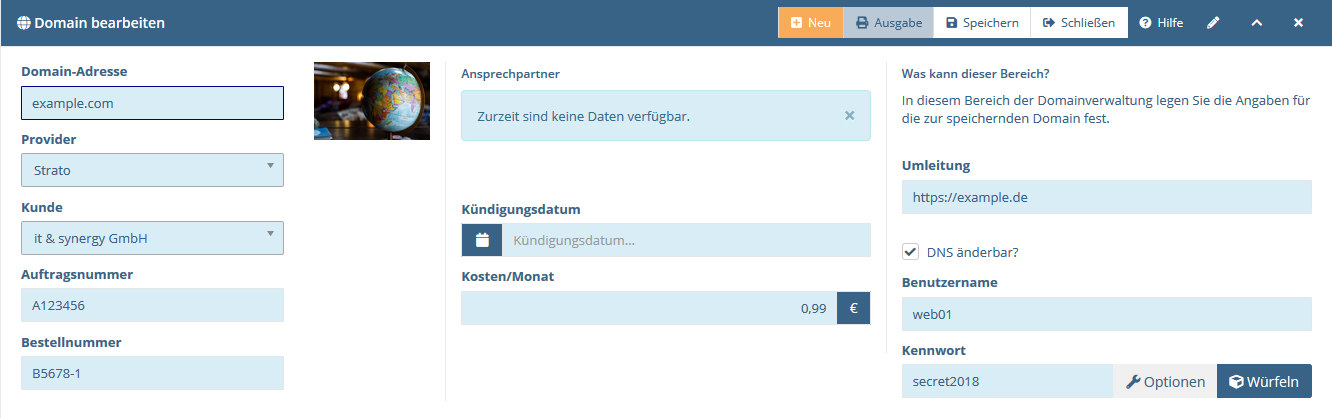Save the domain with Speichern

click(x=982, y=22)
